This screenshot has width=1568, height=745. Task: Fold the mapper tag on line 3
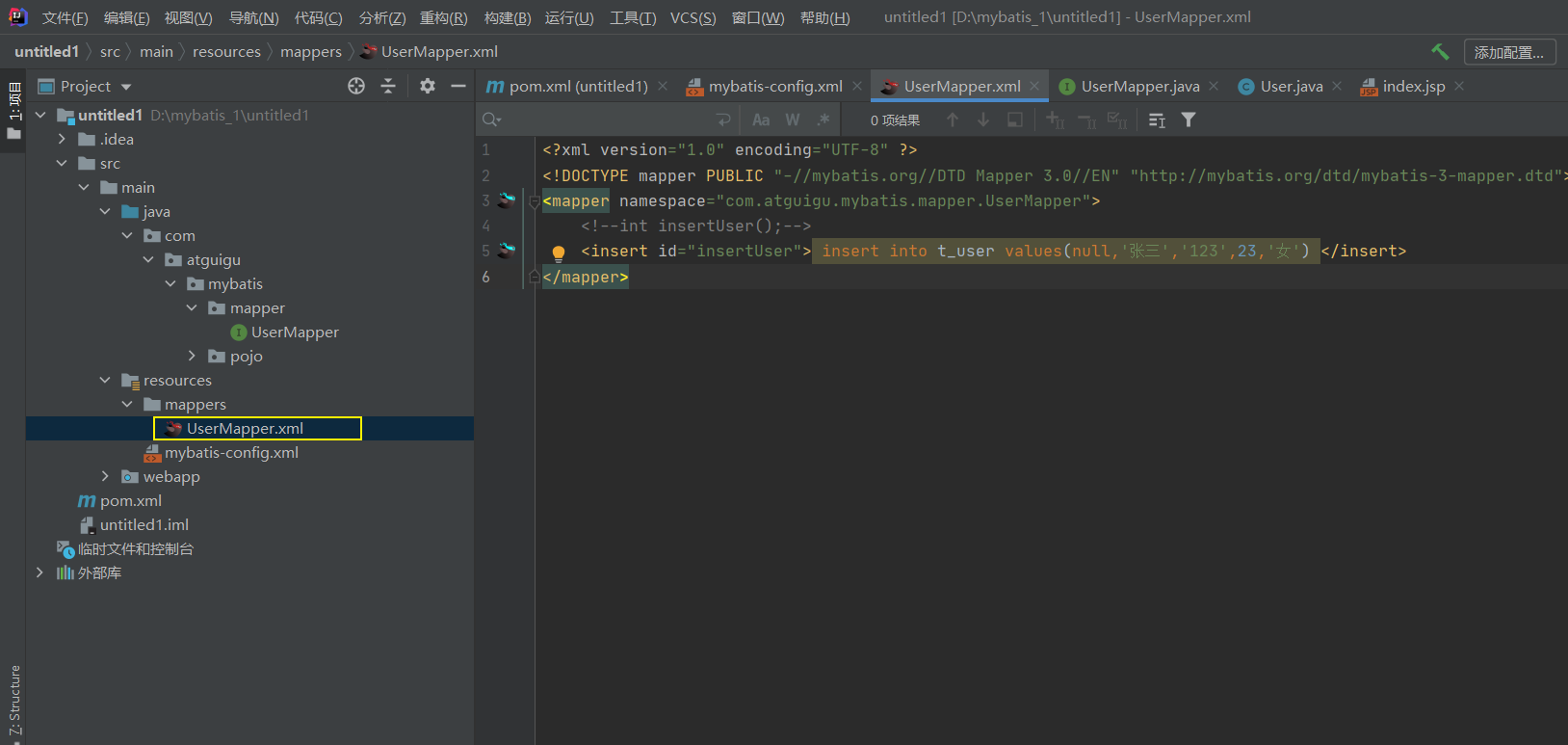(535, 201)
